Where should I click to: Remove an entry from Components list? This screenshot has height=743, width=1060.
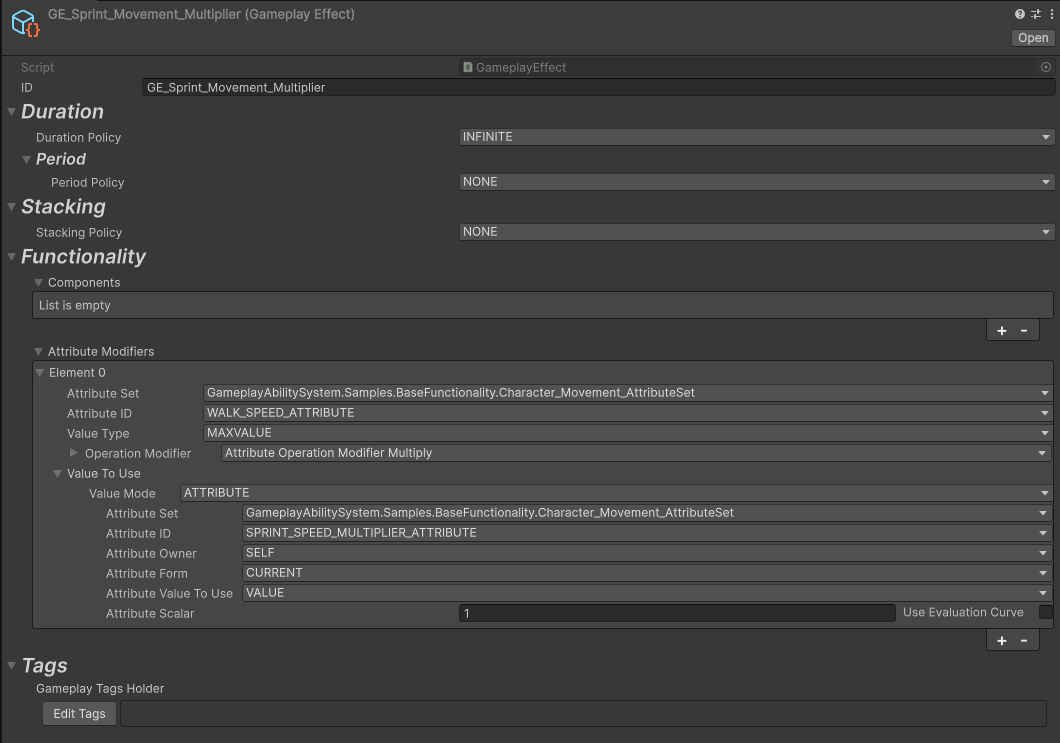pos(1024,330)
